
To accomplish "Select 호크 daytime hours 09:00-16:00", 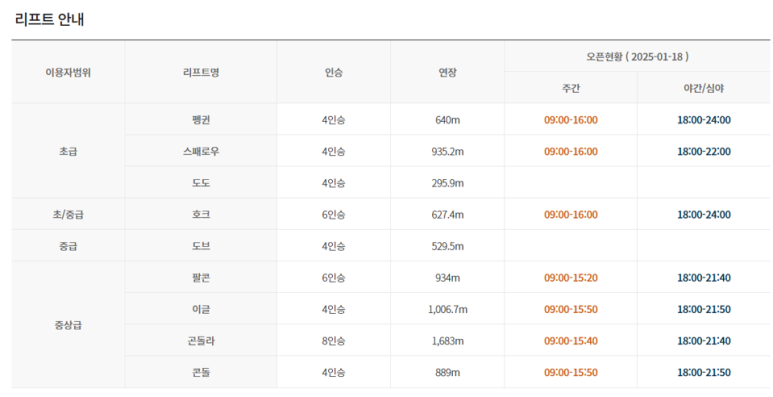I will pos(571,215).
